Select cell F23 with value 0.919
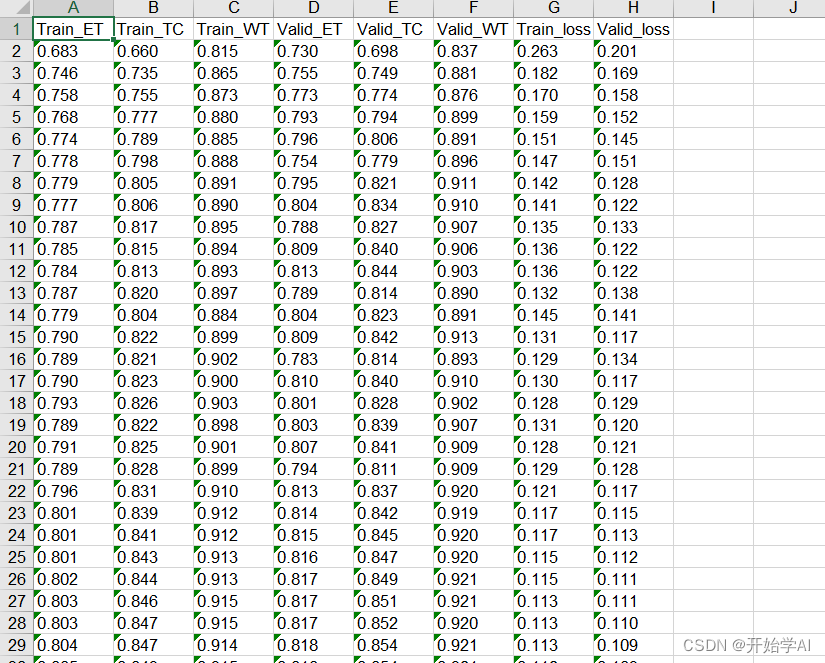The image size is (825, 663). (x=473, y=513)
